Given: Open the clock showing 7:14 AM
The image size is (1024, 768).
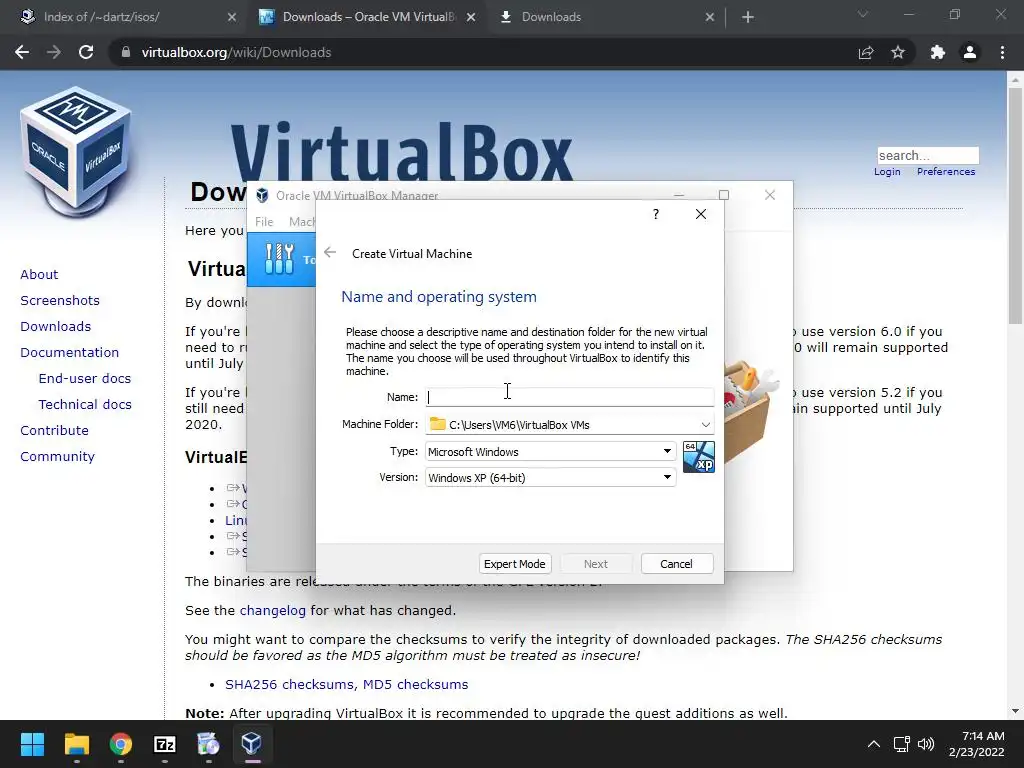Looking at the screenshot, I should point(977,744).
